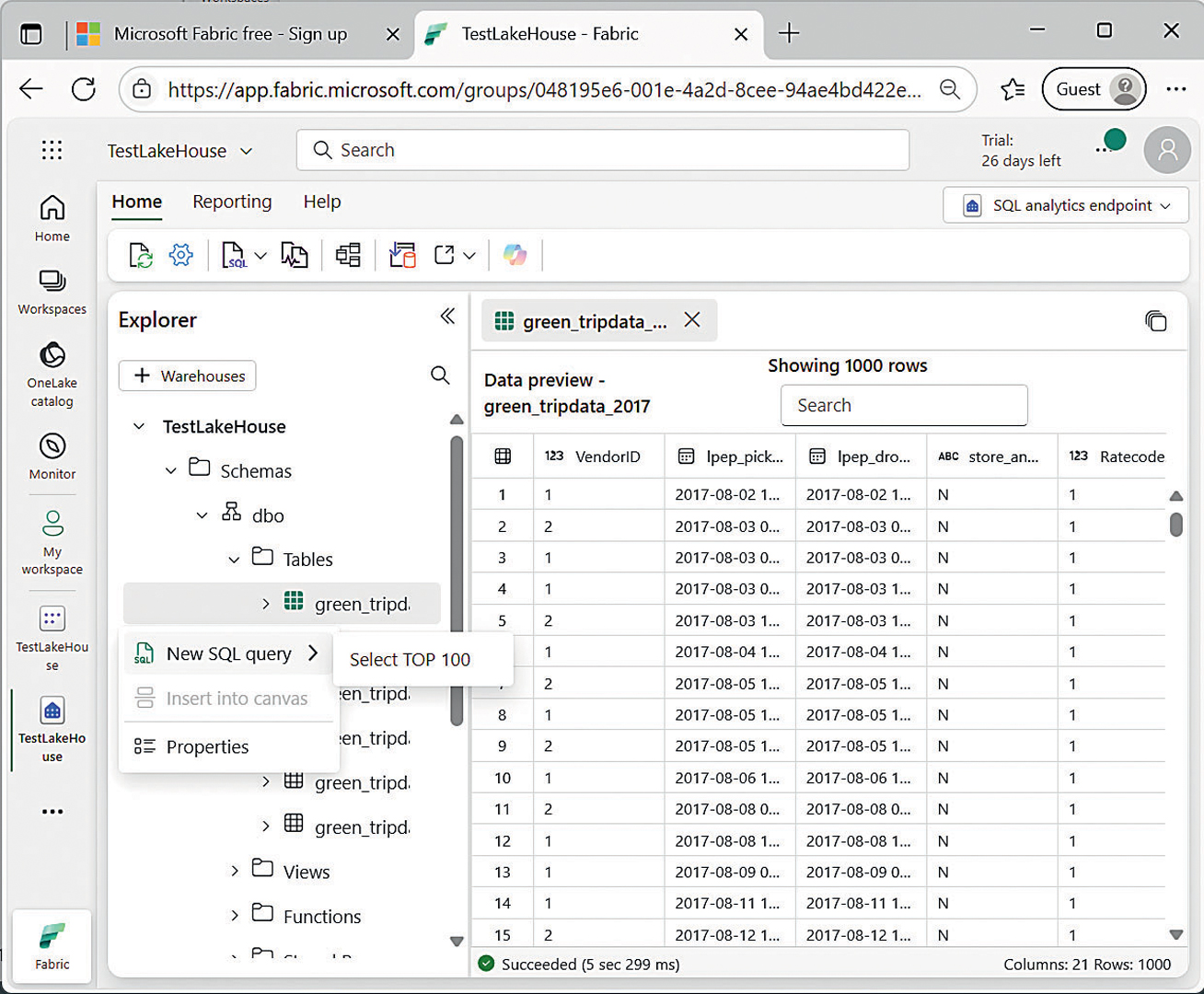Open the model layouts icon in ribbon

[x=348, y=255]
